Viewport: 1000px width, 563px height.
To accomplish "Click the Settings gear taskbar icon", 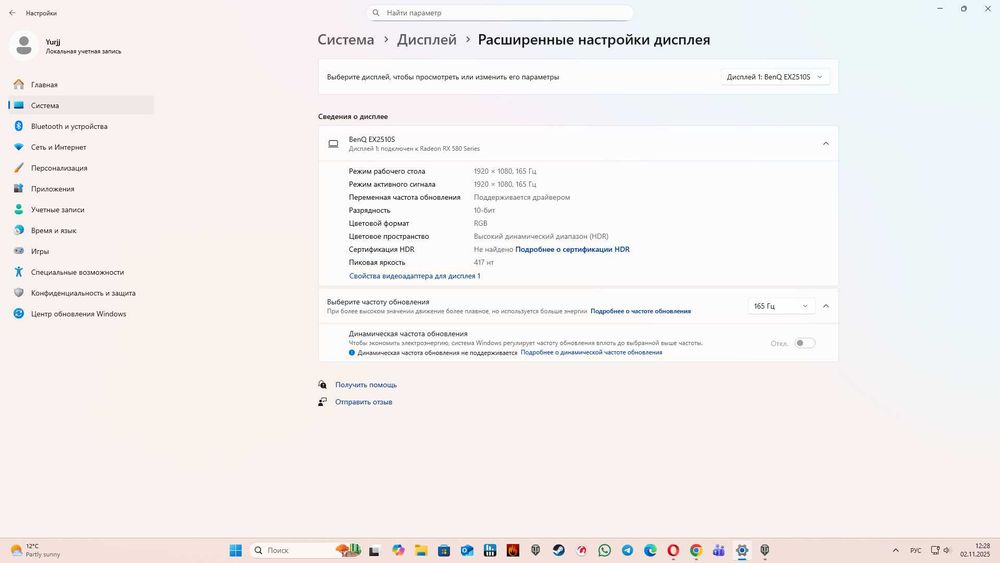I will click(x=742, y=550).
